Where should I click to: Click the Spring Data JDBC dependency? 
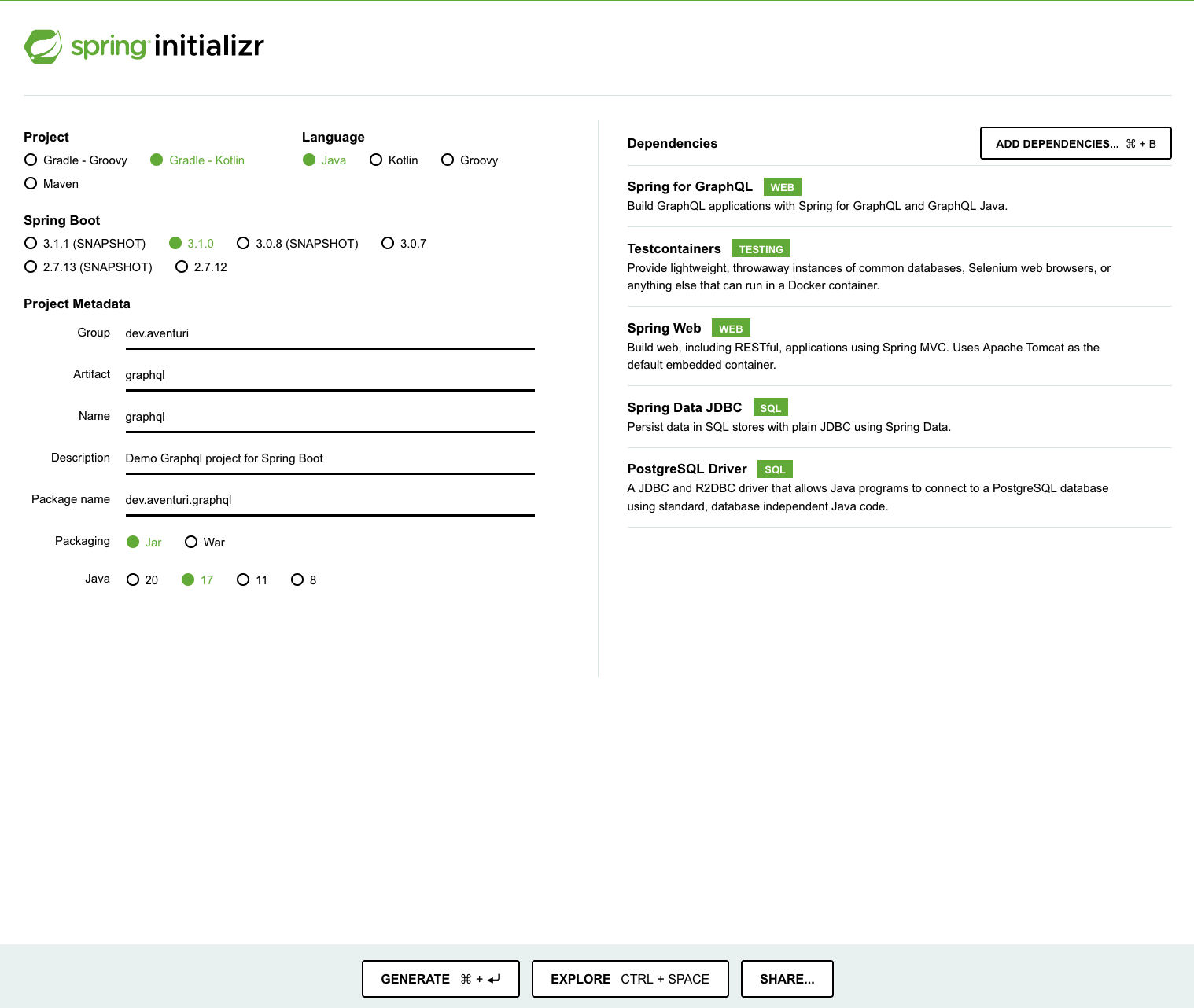coord(899,417)
